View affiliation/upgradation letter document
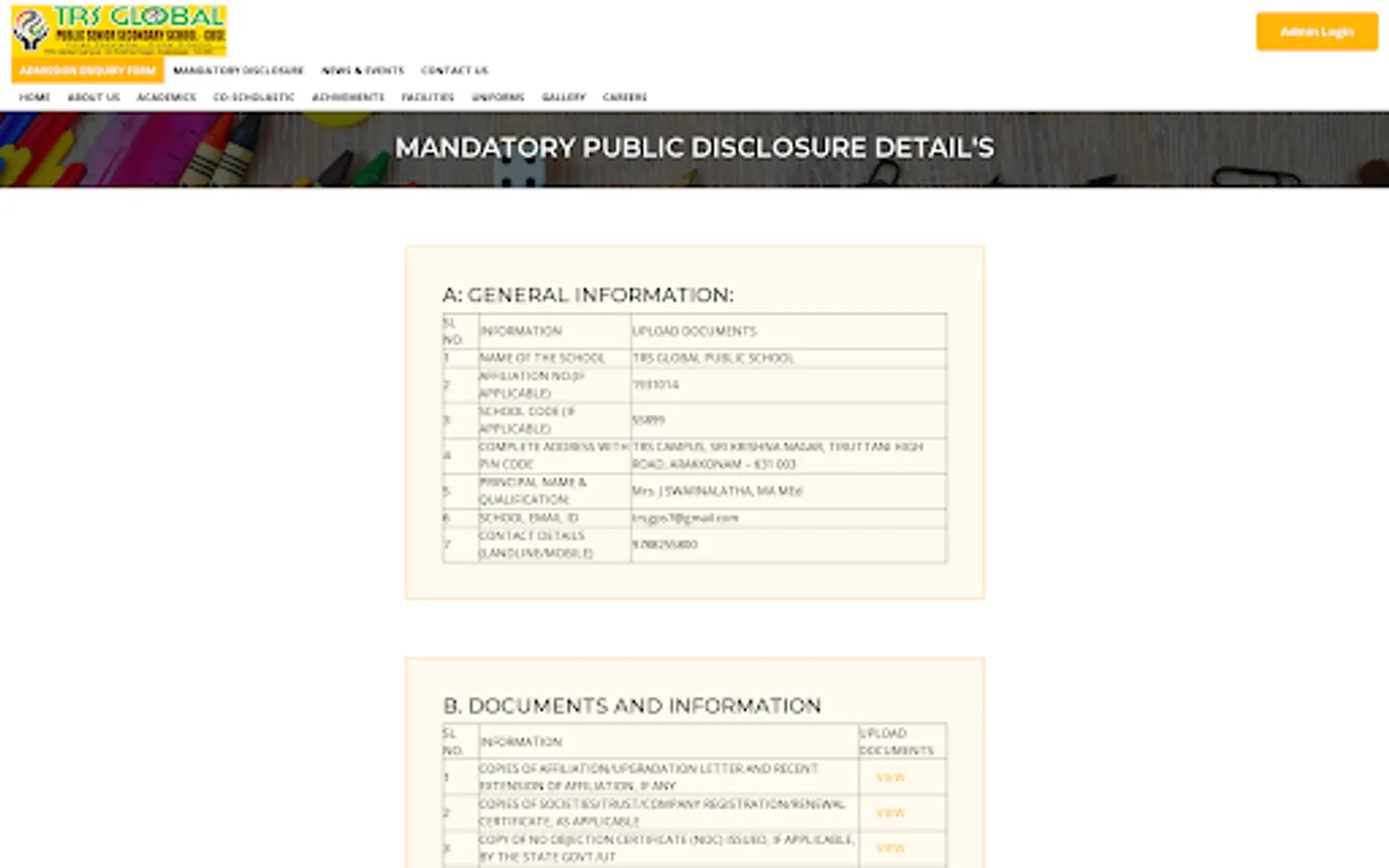 pos(890,777)
